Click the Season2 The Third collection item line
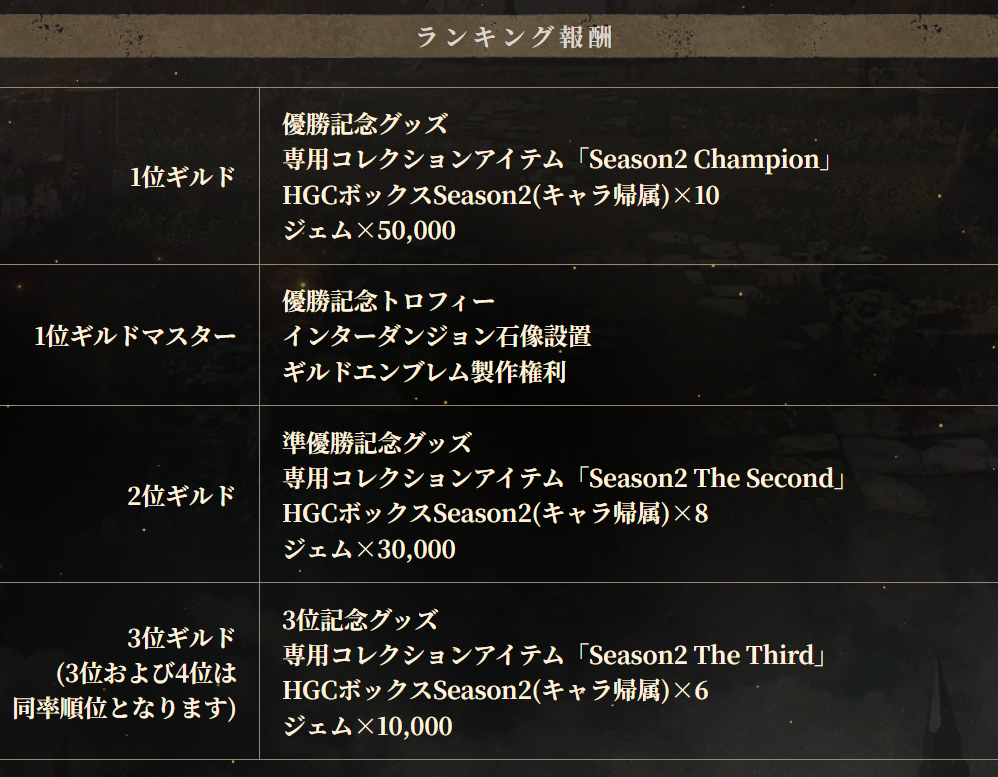 pyautogui.click(x=553, y=656)
